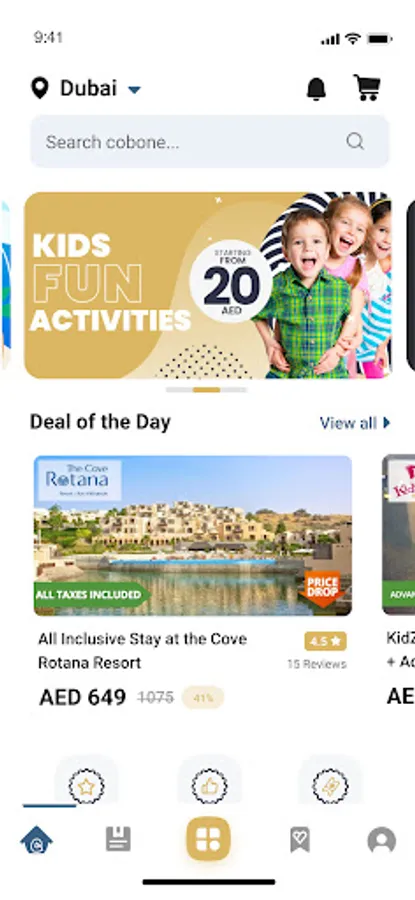Click into the Search cobone field
The image size is (415, 900).
tap(209, 142)
